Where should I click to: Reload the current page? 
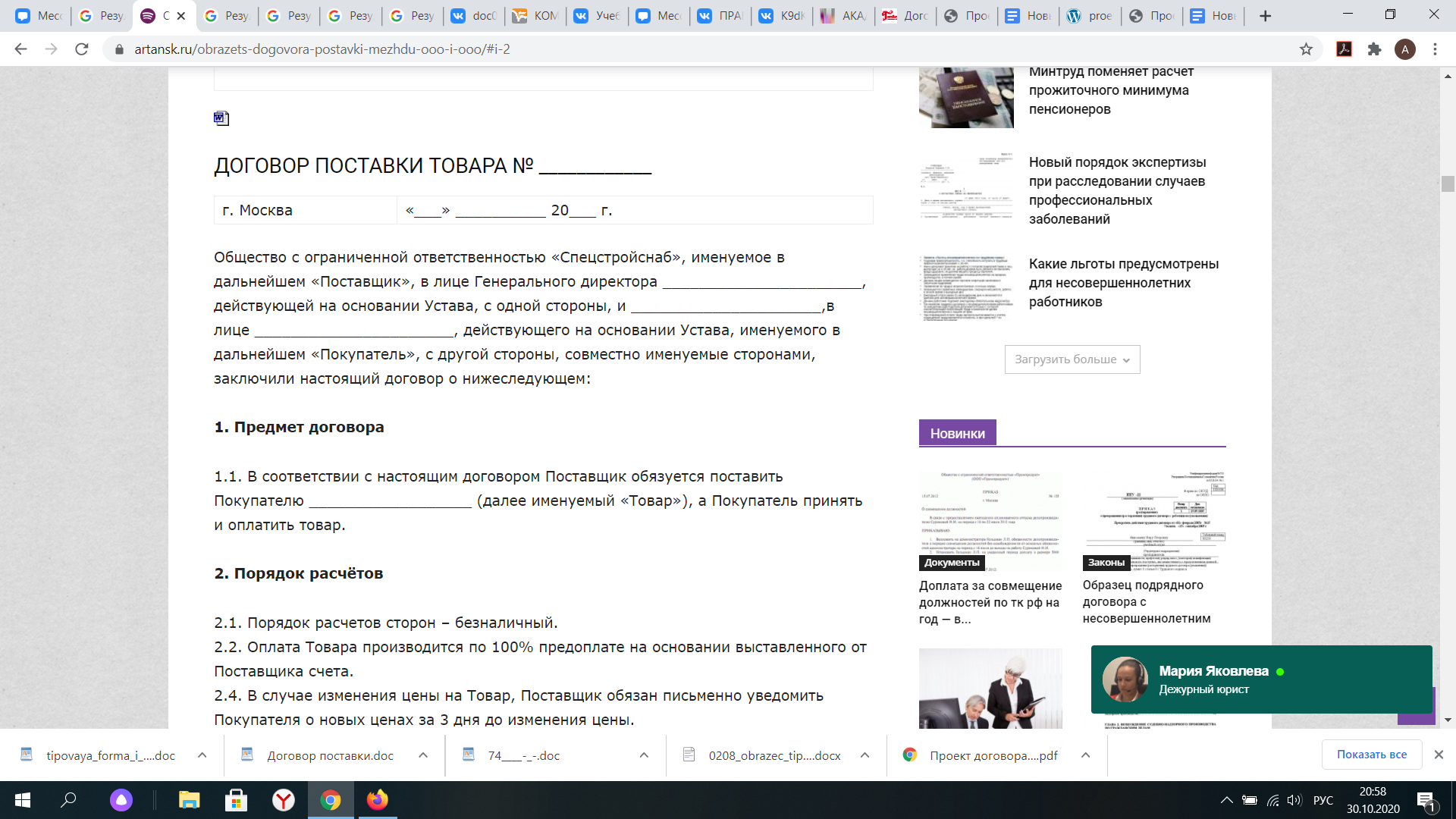(82, 49)
